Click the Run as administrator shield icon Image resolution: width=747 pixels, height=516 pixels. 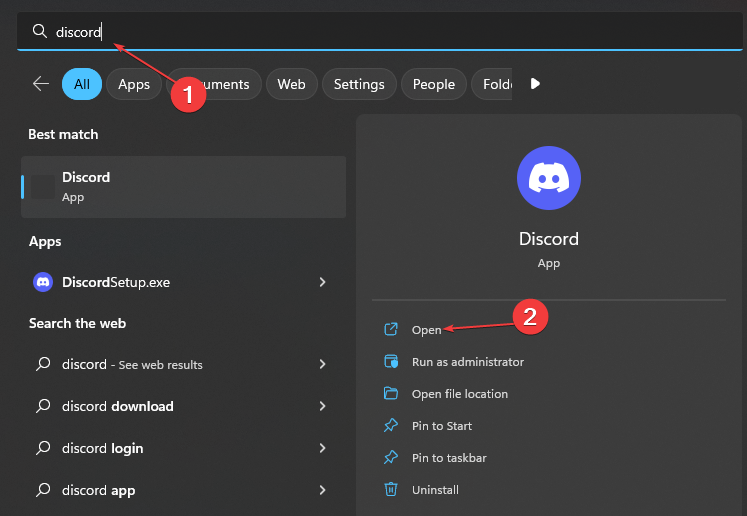click(x=391, y=361)
